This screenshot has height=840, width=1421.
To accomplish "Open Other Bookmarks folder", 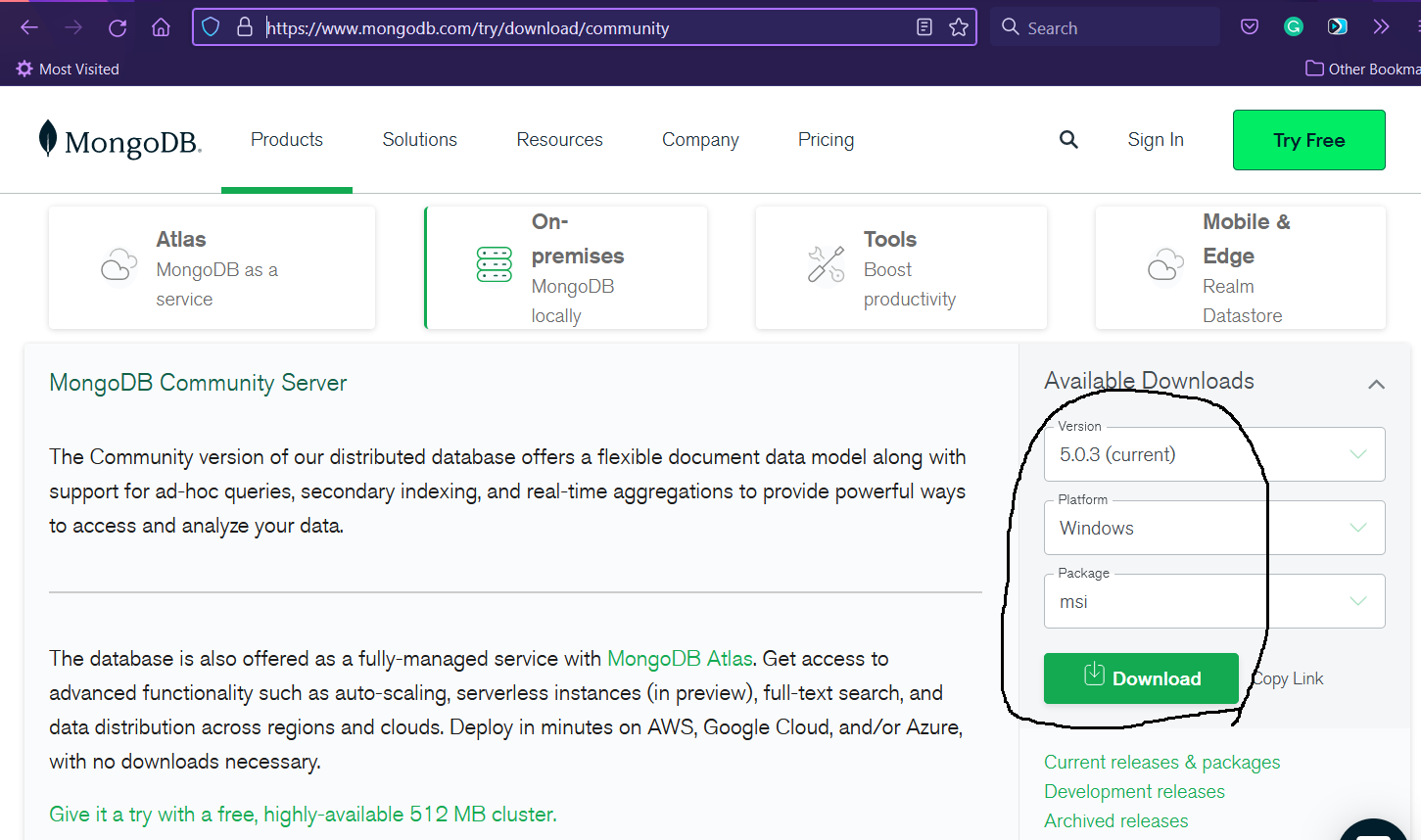I will pos(1363,69).
